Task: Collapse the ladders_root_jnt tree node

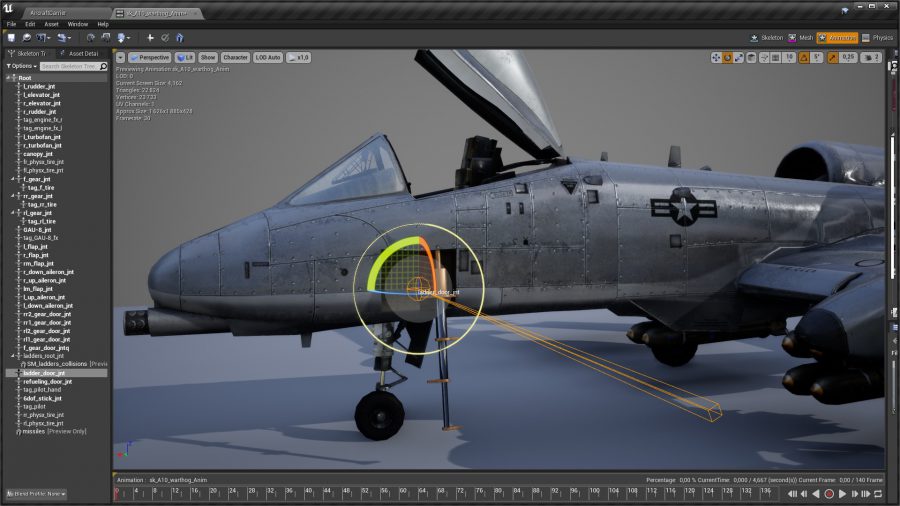Action: [x=12, y=356]
